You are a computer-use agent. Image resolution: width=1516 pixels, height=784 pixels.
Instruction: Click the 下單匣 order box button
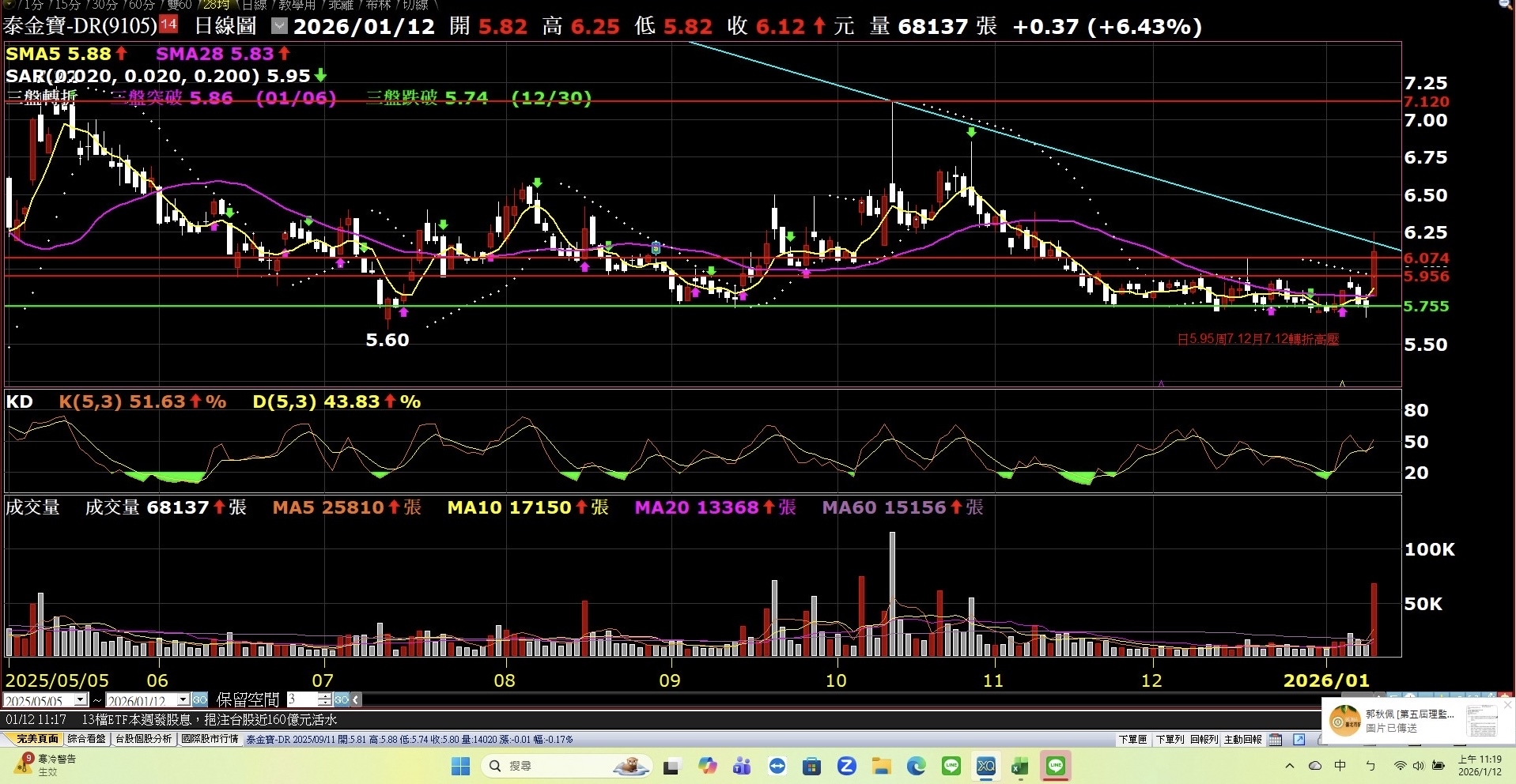[1132, 740]
